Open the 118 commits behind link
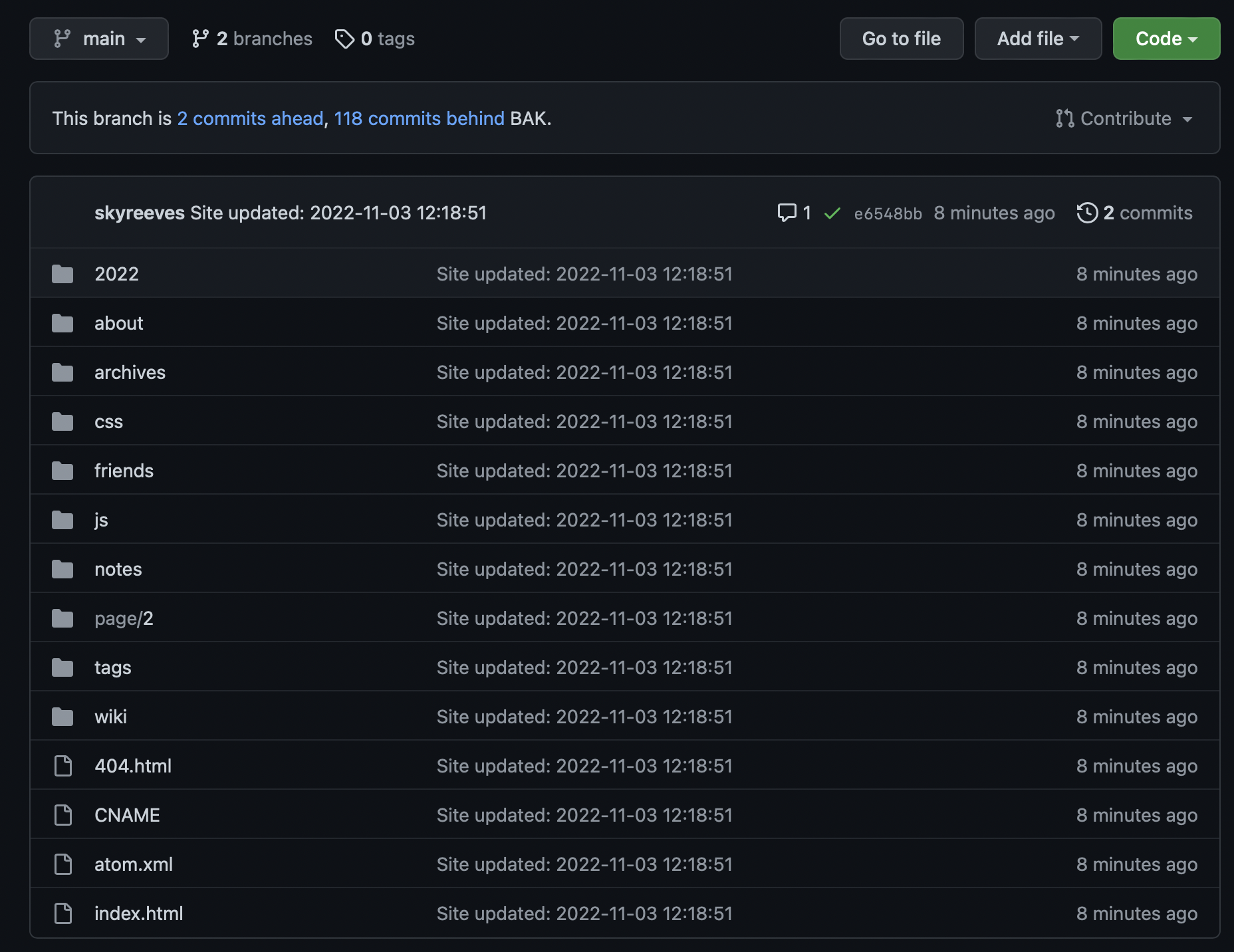Viewport: 1234px width, 952px height. pos(419,118)
